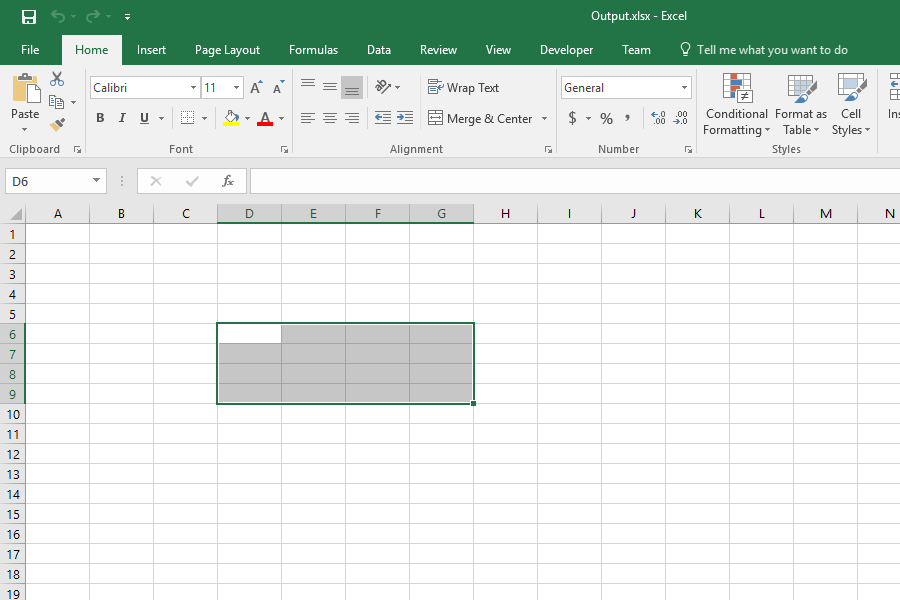Apply bold formatting to selection
The width and height of the screenshot is (900, 600).
pos(100,118)
